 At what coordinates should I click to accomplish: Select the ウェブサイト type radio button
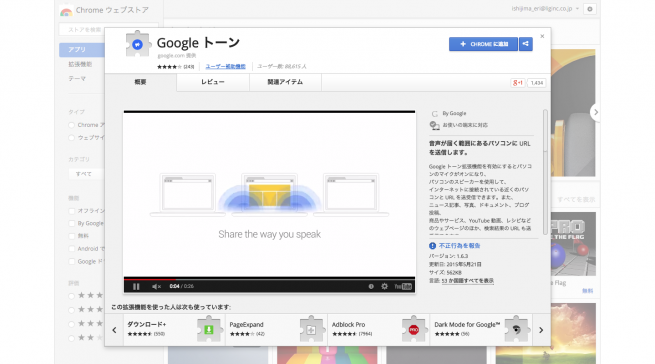(71, 138)
